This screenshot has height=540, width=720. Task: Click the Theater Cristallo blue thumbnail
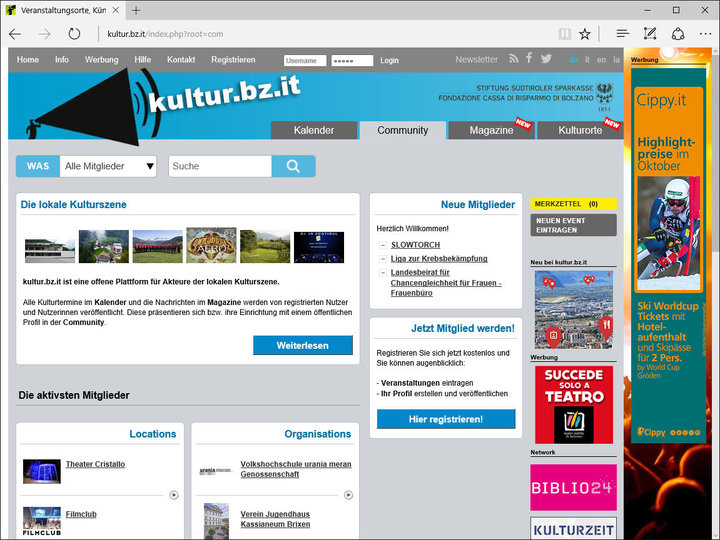coord(42,471)
